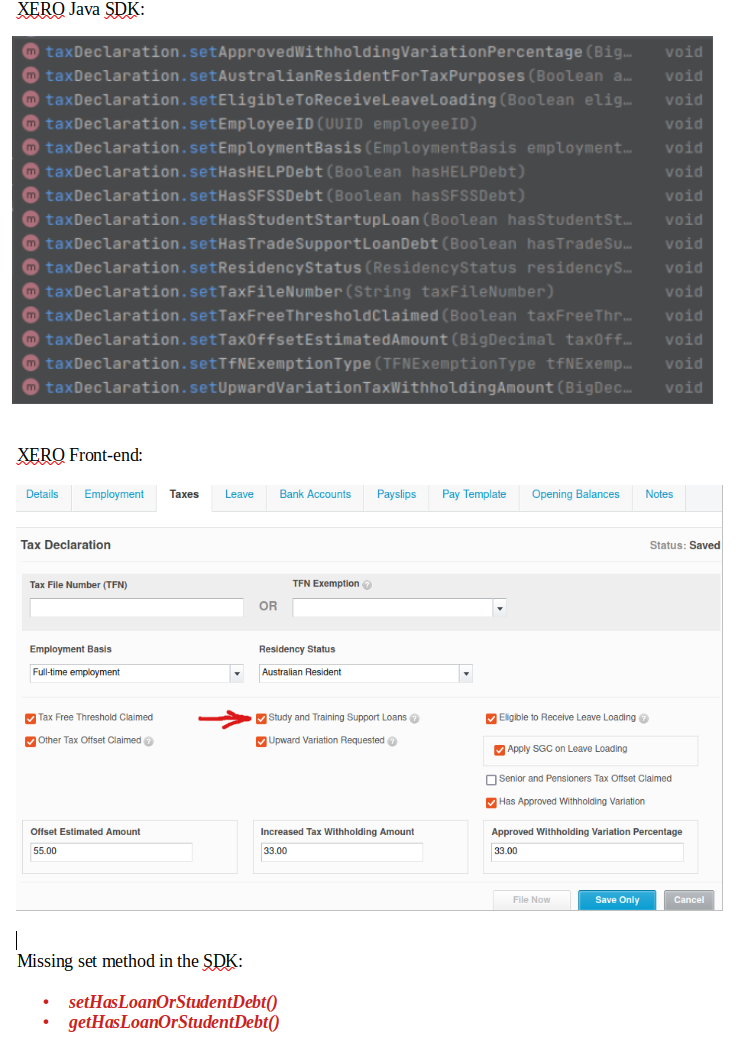Open the Leave tab

[x=239, y=494]
